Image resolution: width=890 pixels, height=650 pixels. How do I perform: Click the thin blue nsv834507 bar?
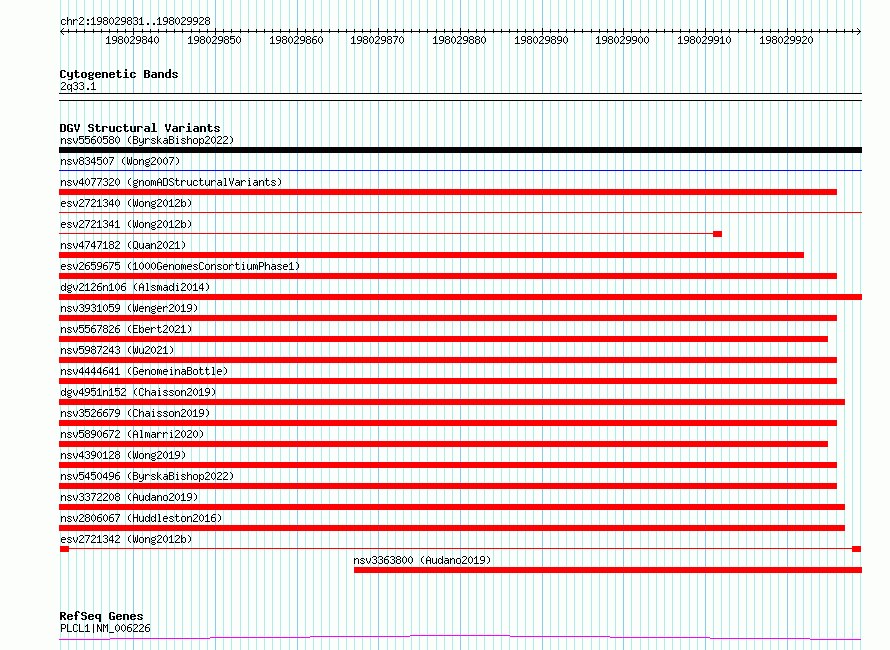click(x=460, y=170)
